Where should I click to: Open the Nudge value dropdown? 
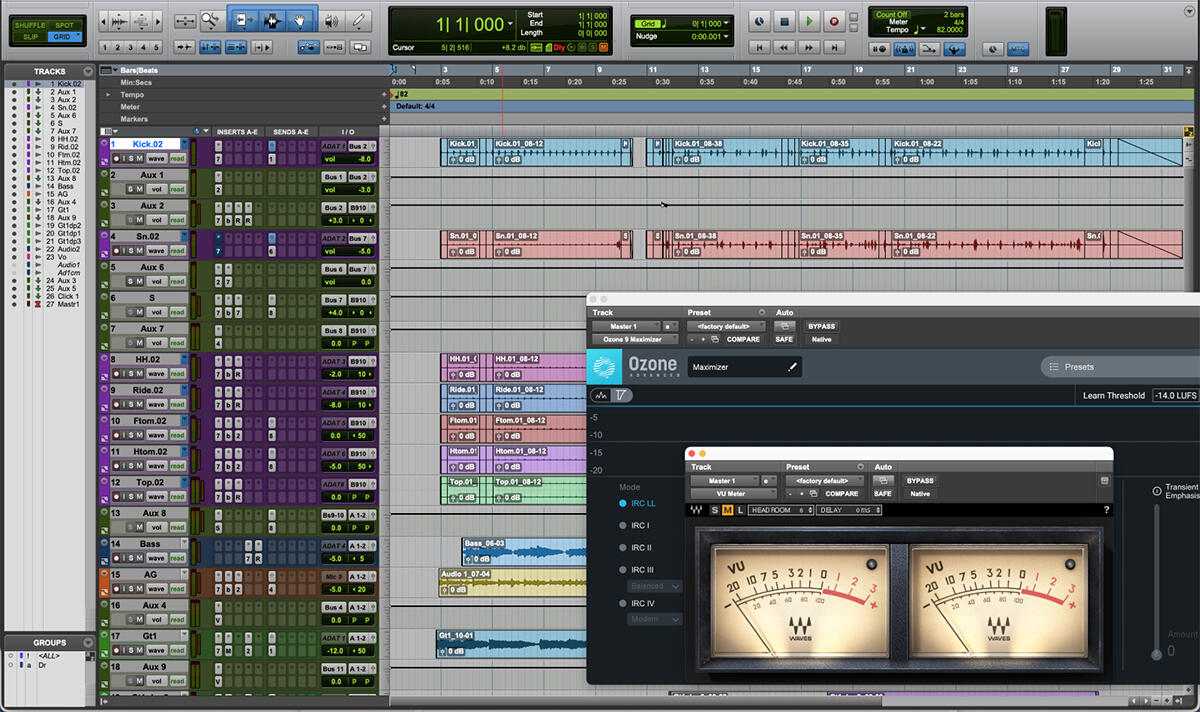click(x=726, y=36)
